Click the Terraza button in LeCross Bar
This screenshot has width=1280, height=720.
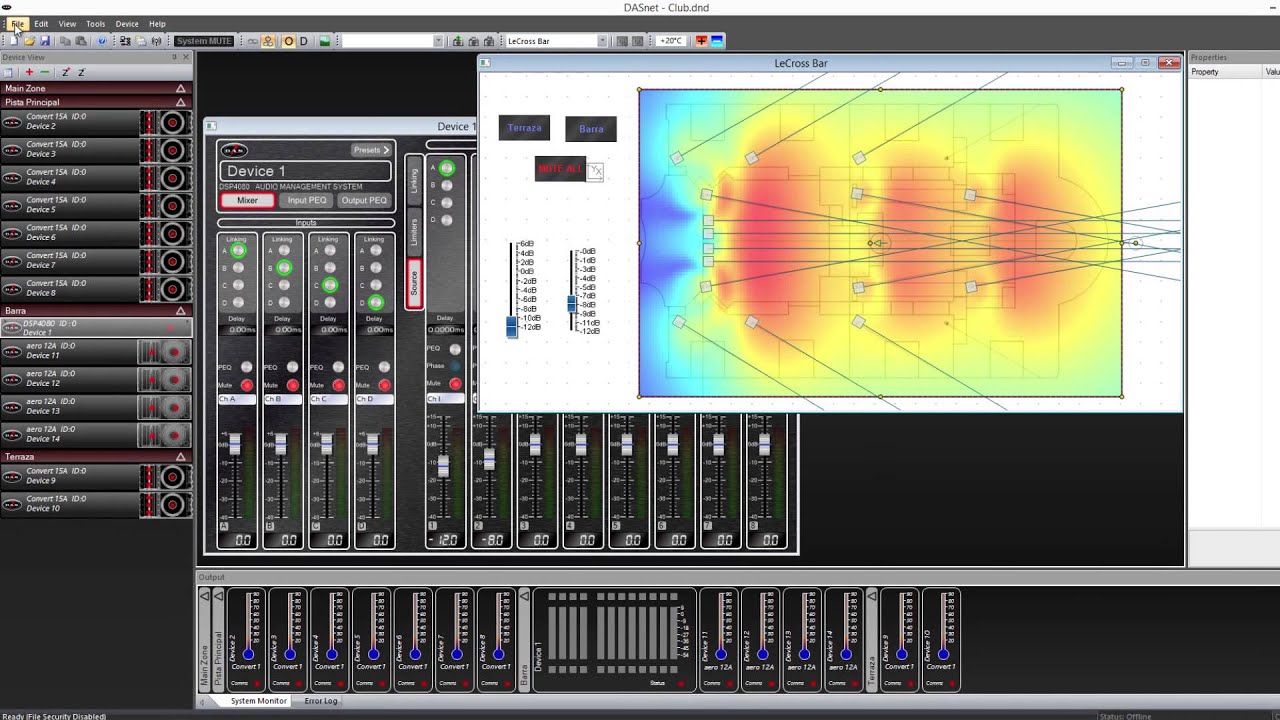(x=524, y=128)
